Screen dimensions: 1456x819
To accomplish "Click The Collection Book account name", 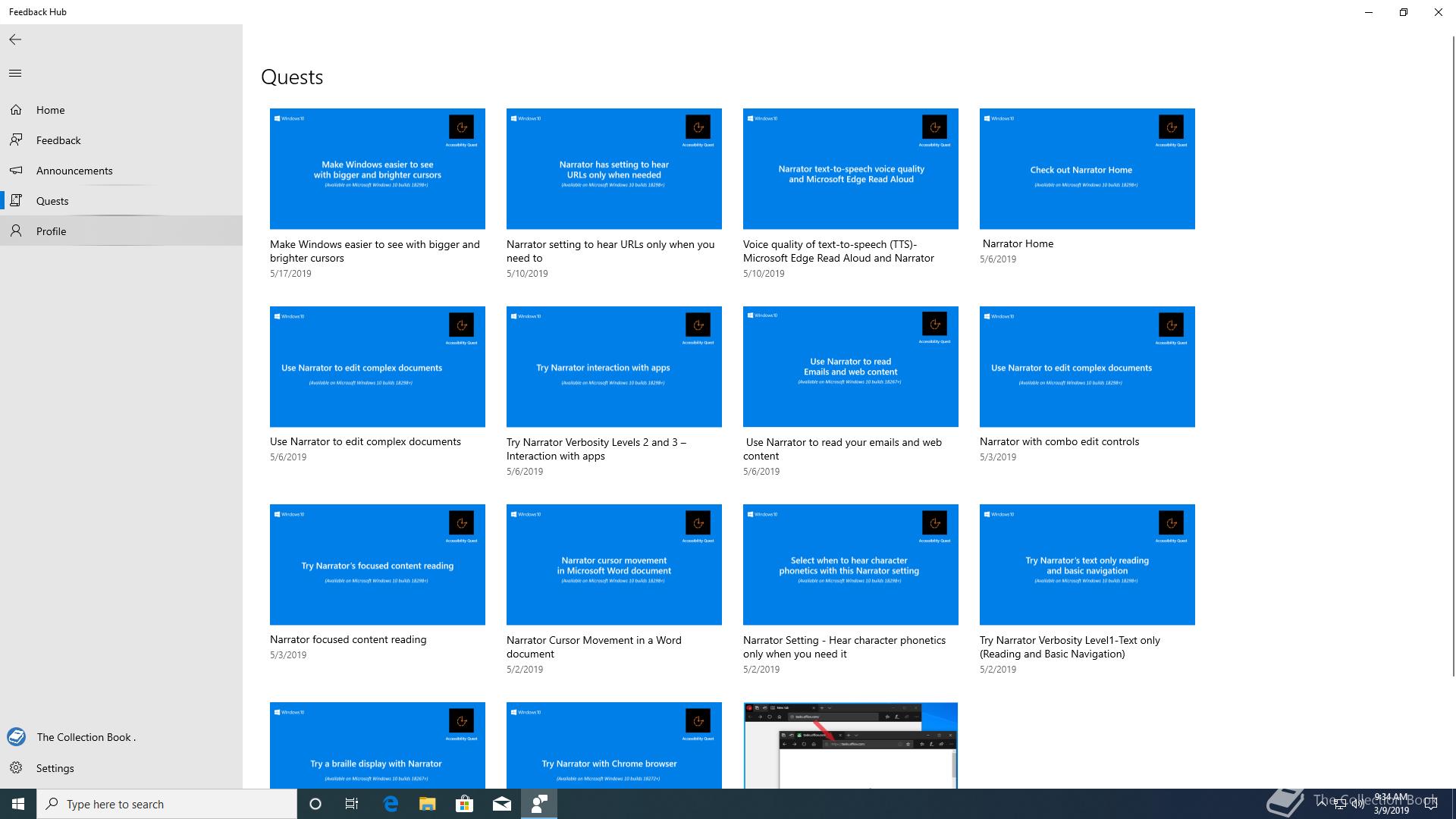I will pyautogui.click(x=86, y=737).
